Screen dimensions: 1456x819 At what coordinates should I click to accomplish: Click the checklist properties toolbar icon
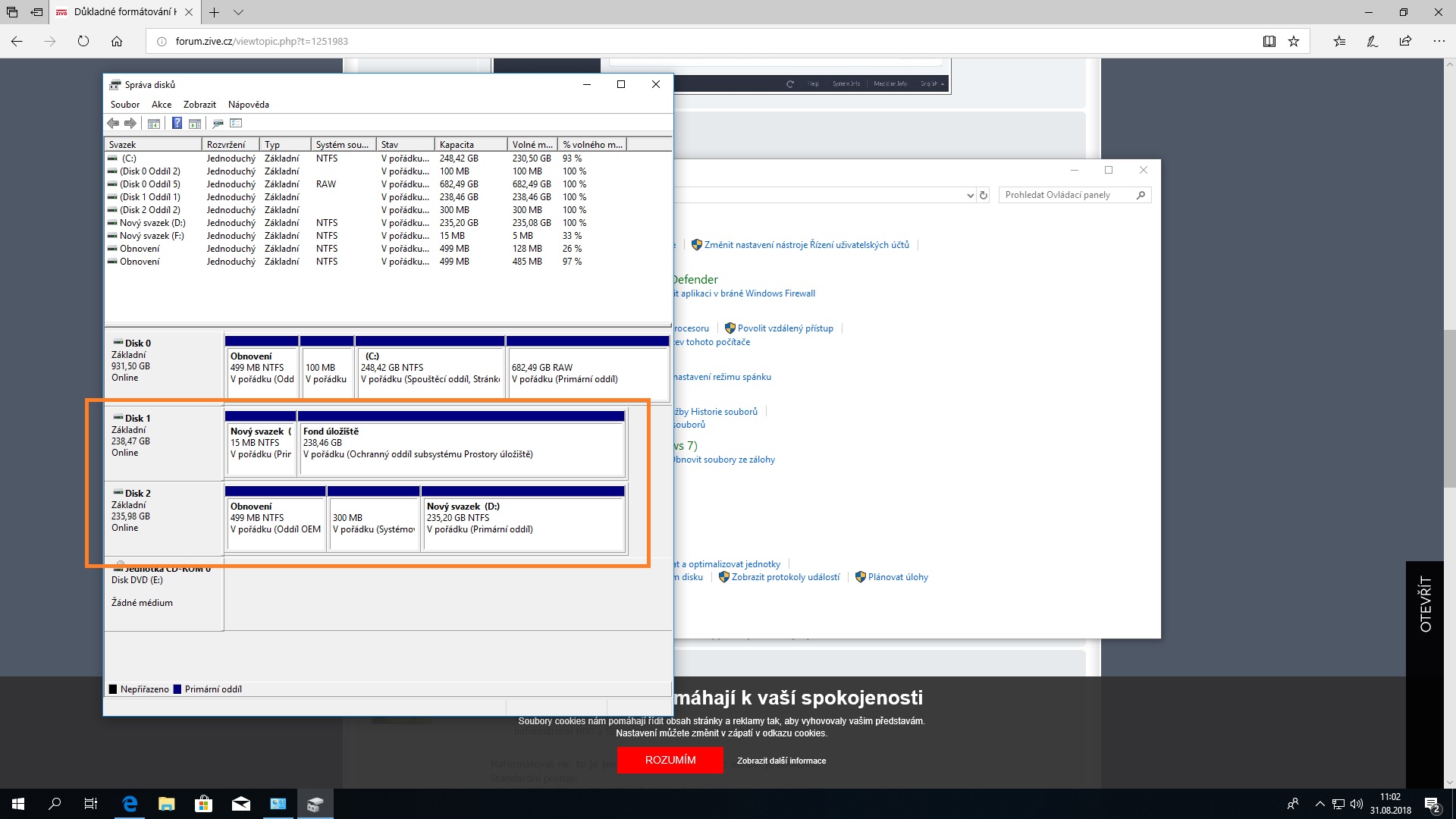click(x=236, y=124)
